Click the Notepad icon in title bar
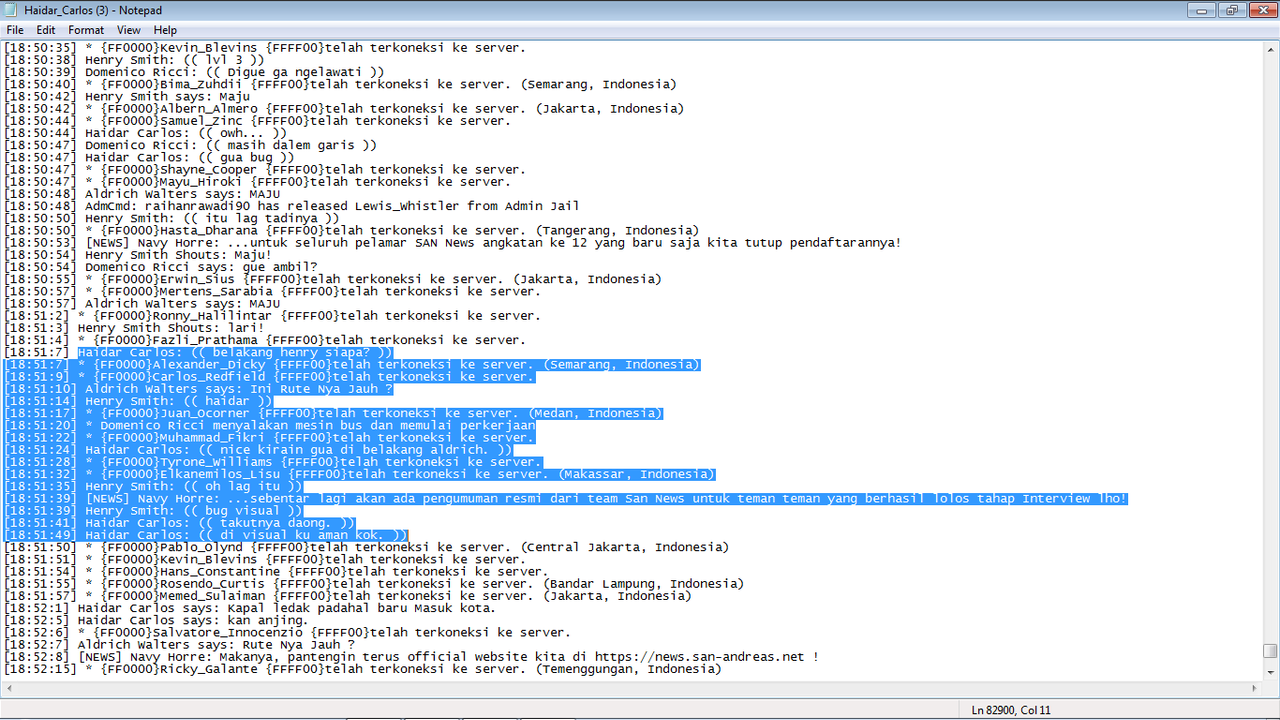The height and width of the screenshot is (720, 1280). [x=12, y=10]
